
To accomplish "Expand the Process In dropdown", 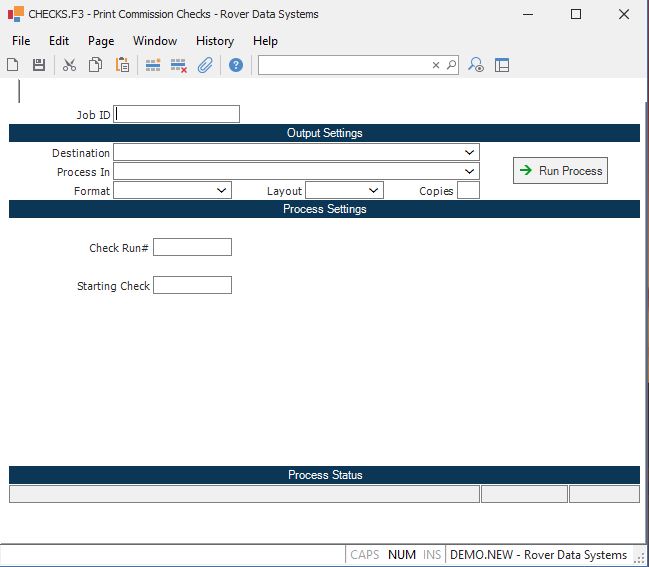I will click(470, 172).
